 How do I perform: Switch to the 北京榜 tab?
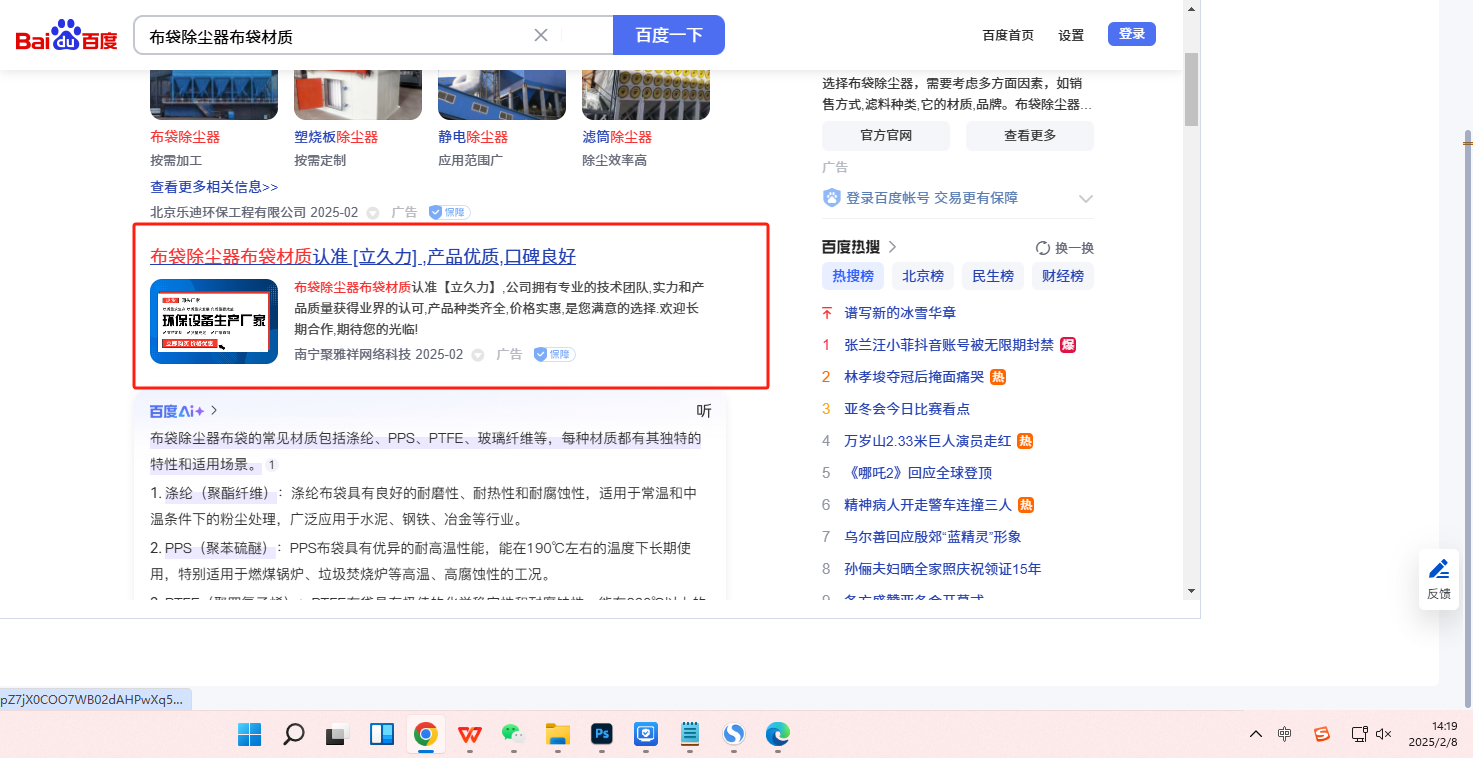[922, 276]
